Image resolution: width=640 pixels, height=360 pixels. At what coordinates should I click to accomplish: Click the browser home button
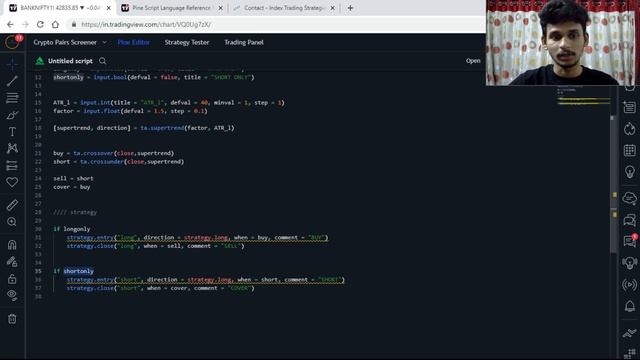pos(55,24)
